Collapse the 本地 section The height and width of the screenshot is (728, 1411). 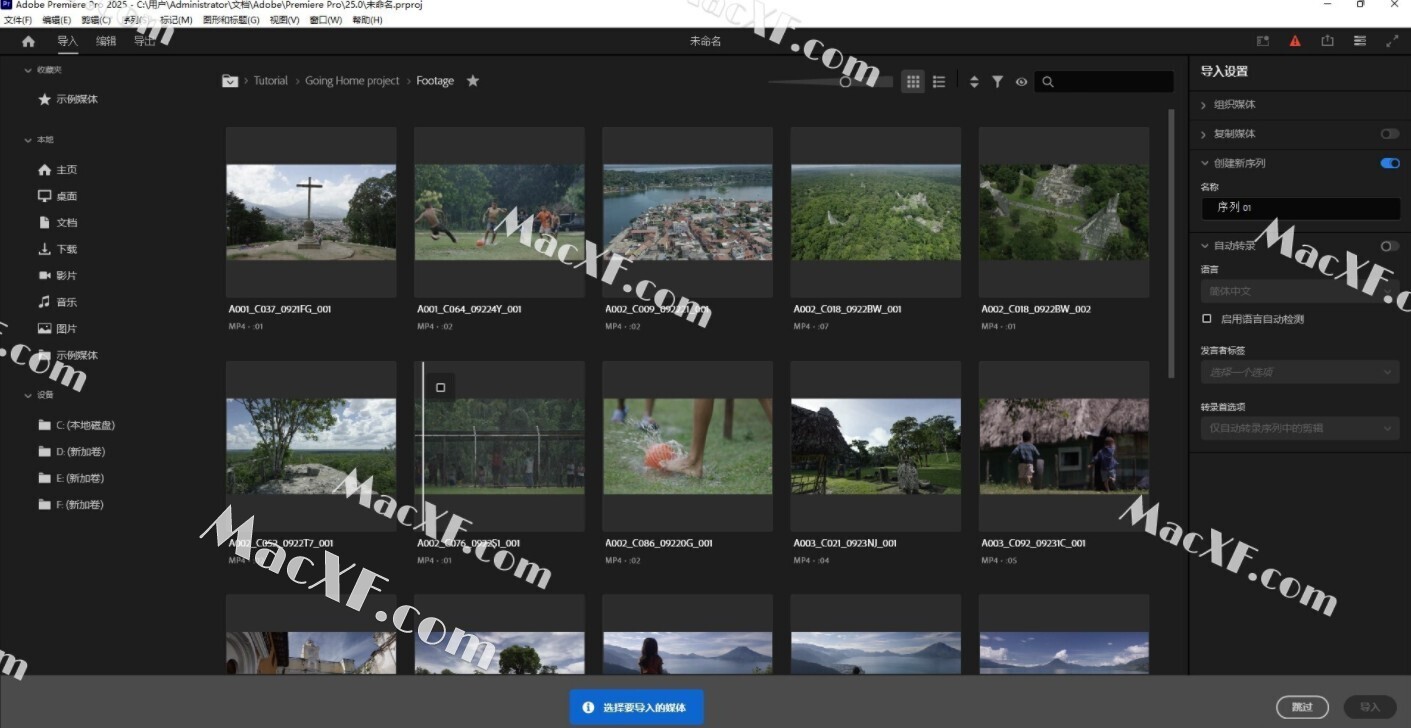pos(28,140)
